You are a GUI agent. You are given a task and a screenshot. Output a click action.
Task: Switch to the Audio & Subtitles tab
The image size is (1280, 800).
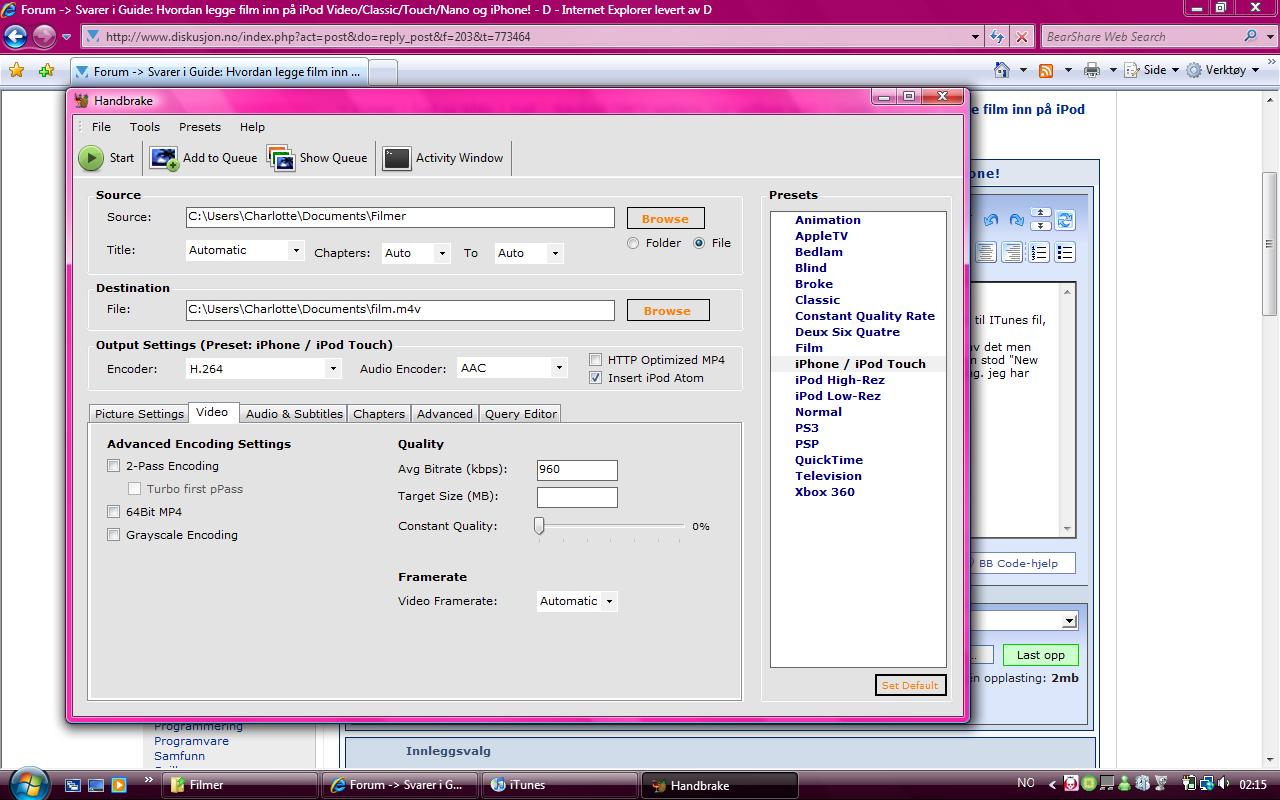[294, 414]
